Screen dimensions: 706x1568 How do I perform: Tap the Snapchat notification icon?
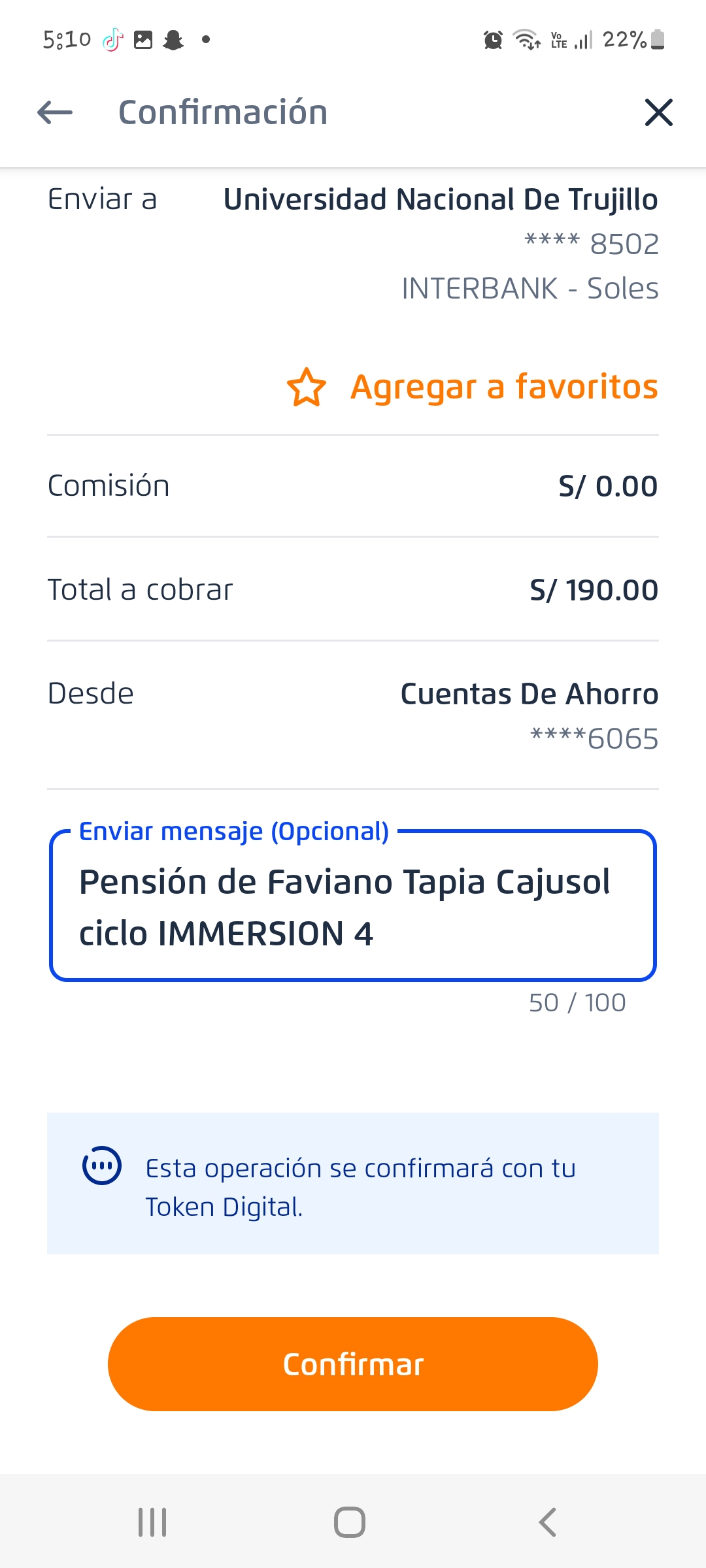(x=173, y=40)
